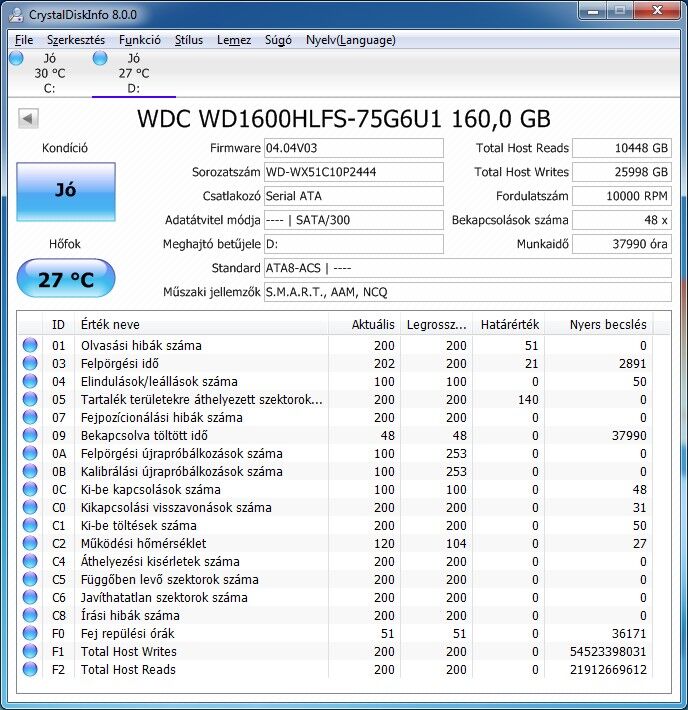
Task: Click the drive letter field showing D:
Action: [x=354, y=244]
